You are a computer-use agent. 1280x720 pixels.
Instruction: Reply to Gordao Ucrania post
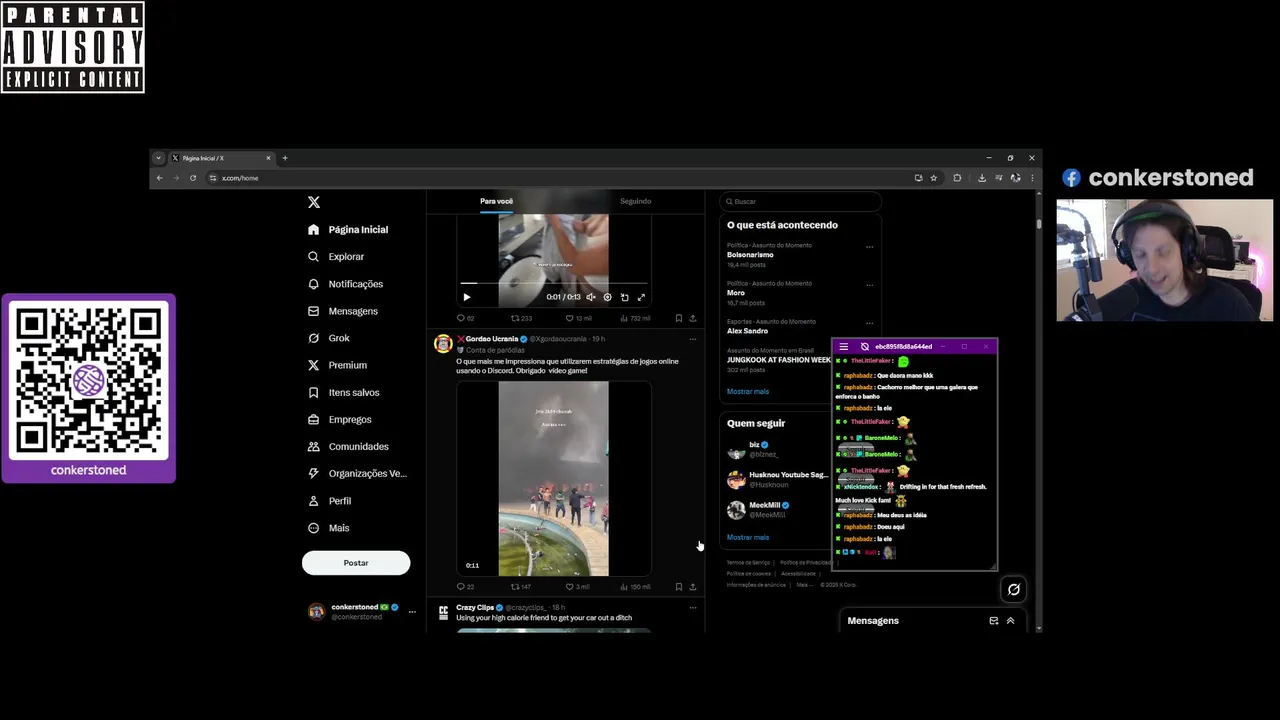[x=465, y=587]
